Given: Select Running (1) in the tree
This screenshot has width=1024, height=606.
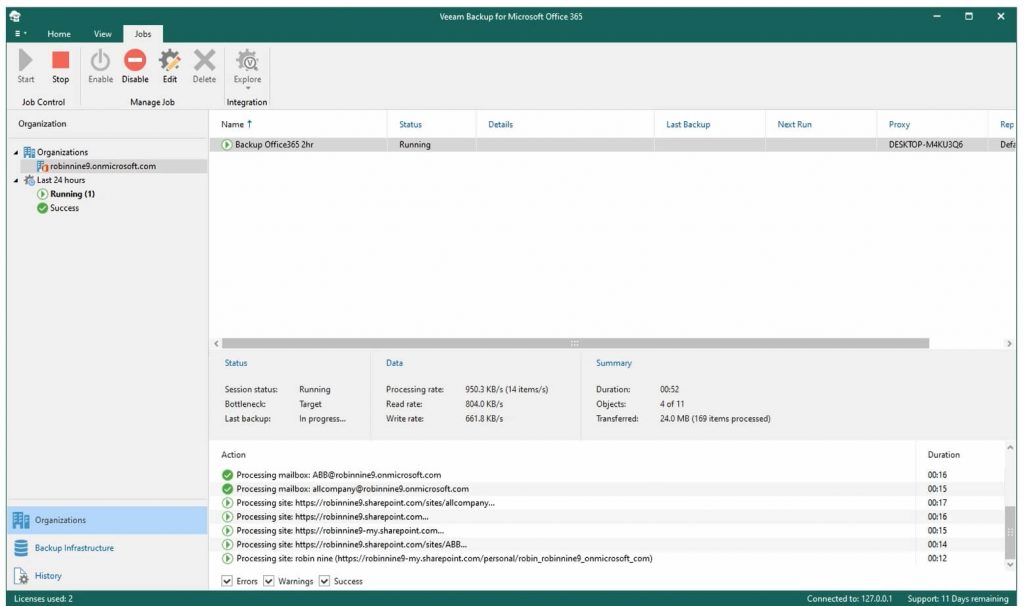Looking at the screenshot, I should point(72,194).
